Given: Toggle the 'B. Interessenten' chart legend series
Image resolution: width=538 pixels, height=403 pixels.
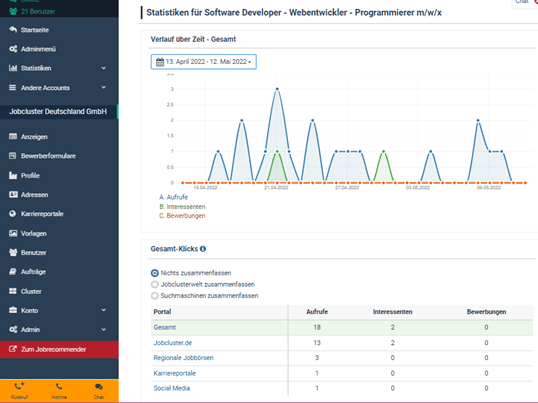Looking at the screenshot, I should [x=182, y=206].
